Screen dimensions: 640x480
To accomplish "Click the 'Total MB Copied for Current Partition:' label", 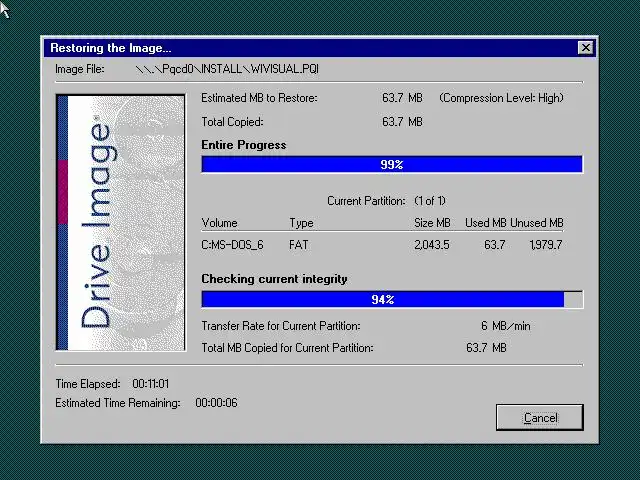I will [287, 348].
